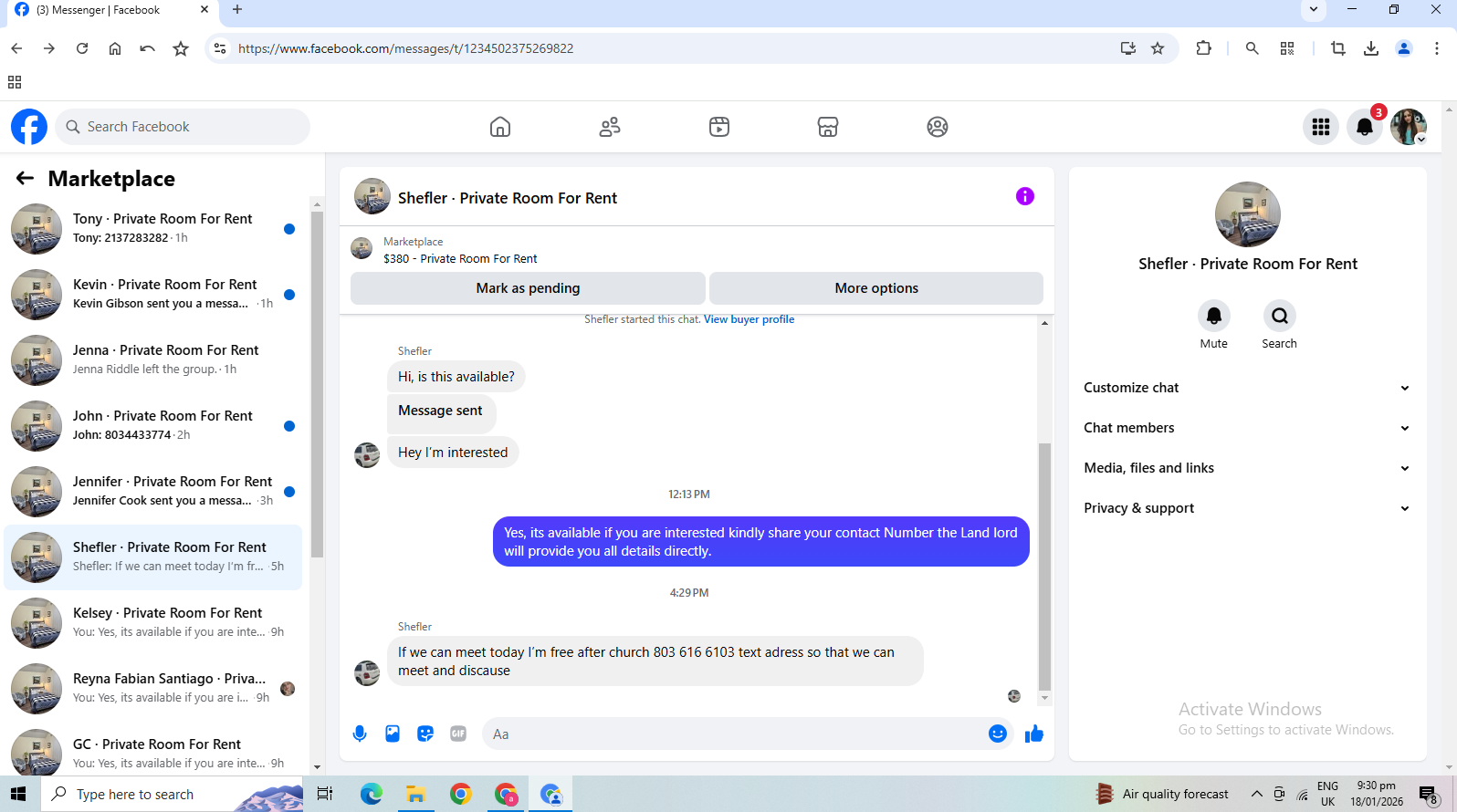
Task: Open Kevin Private Room For Rent chat
Action: pyautogui.click(x=153, y=294)
